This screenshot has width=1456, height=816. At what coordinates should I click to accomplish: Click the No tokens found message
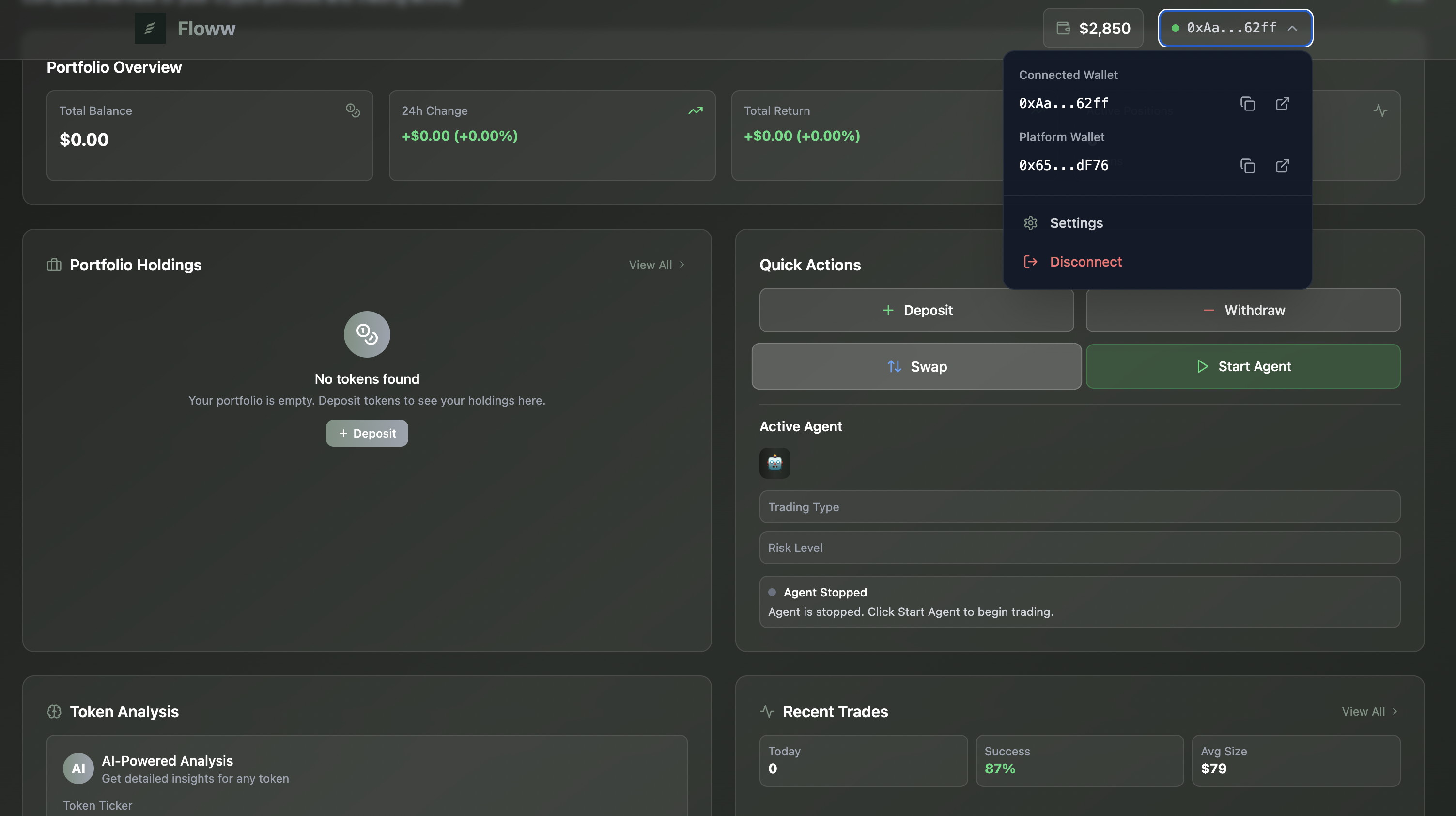click(367, 379)
